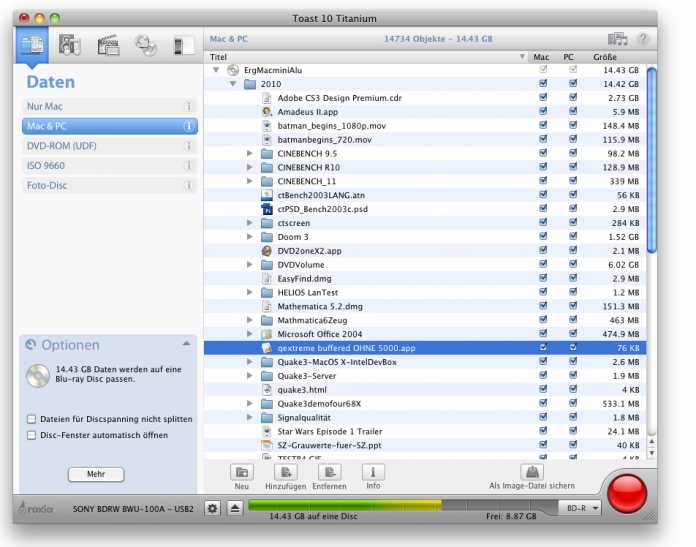Click Als Image-Datei sichern icon
The width and height of the screenshot is (696, 547).
[x=532, y=472]
